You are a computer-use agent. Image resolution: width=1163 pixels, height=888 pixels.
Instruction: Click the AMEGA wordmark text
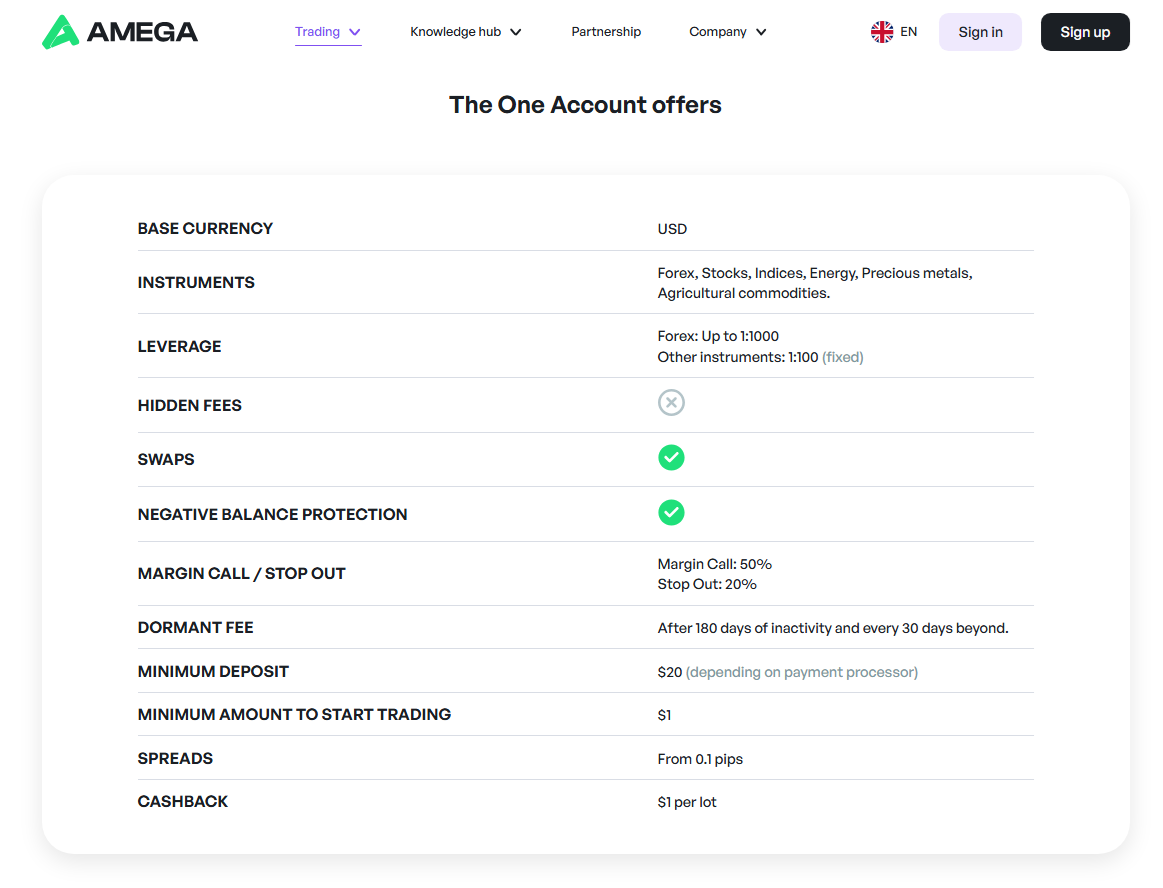coord(142,32)
